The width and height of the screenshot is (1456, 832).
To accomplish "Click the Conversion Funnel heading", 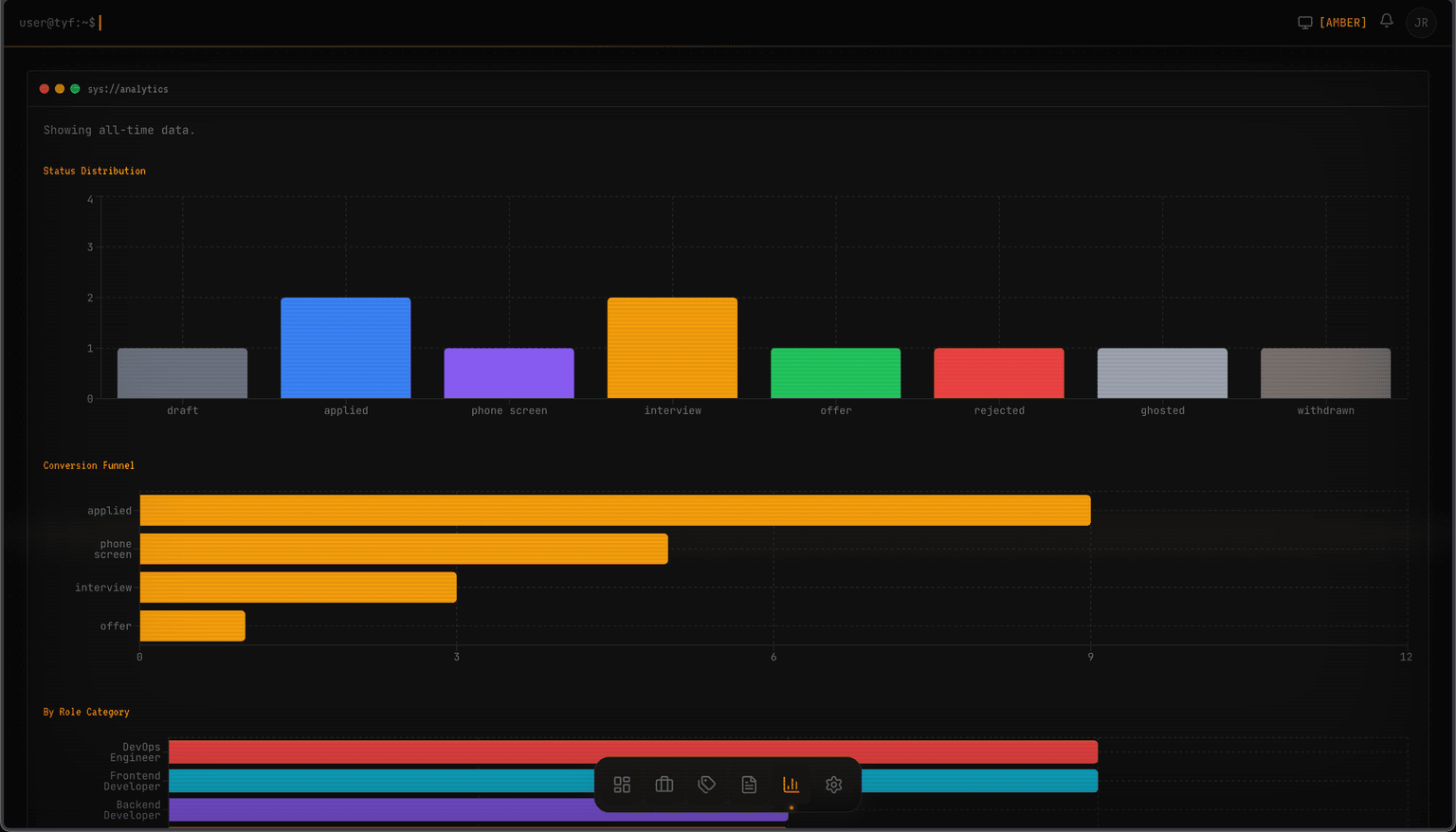I will (x=88, y=465).
